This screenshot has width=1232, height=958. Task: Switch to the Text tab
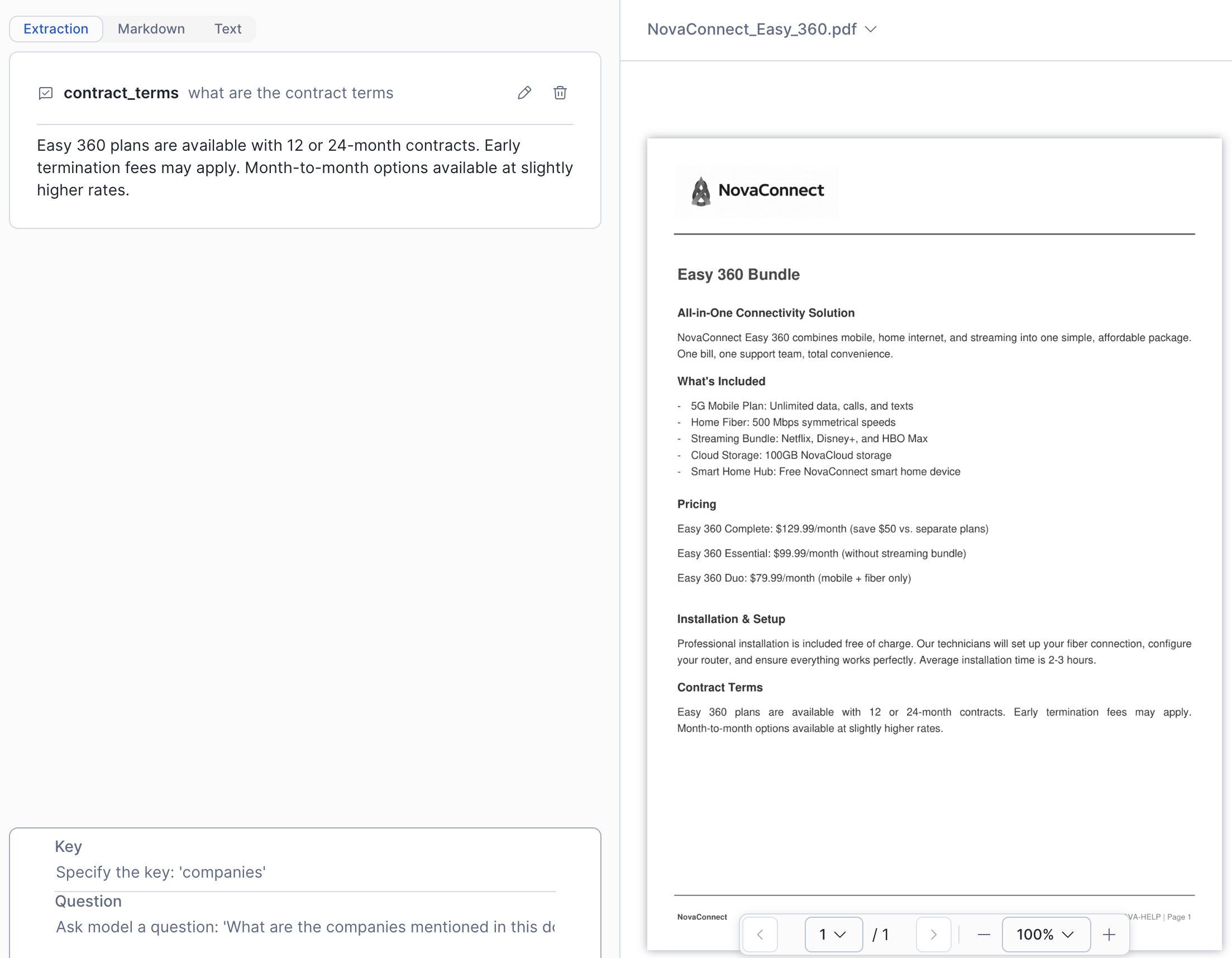227,29
